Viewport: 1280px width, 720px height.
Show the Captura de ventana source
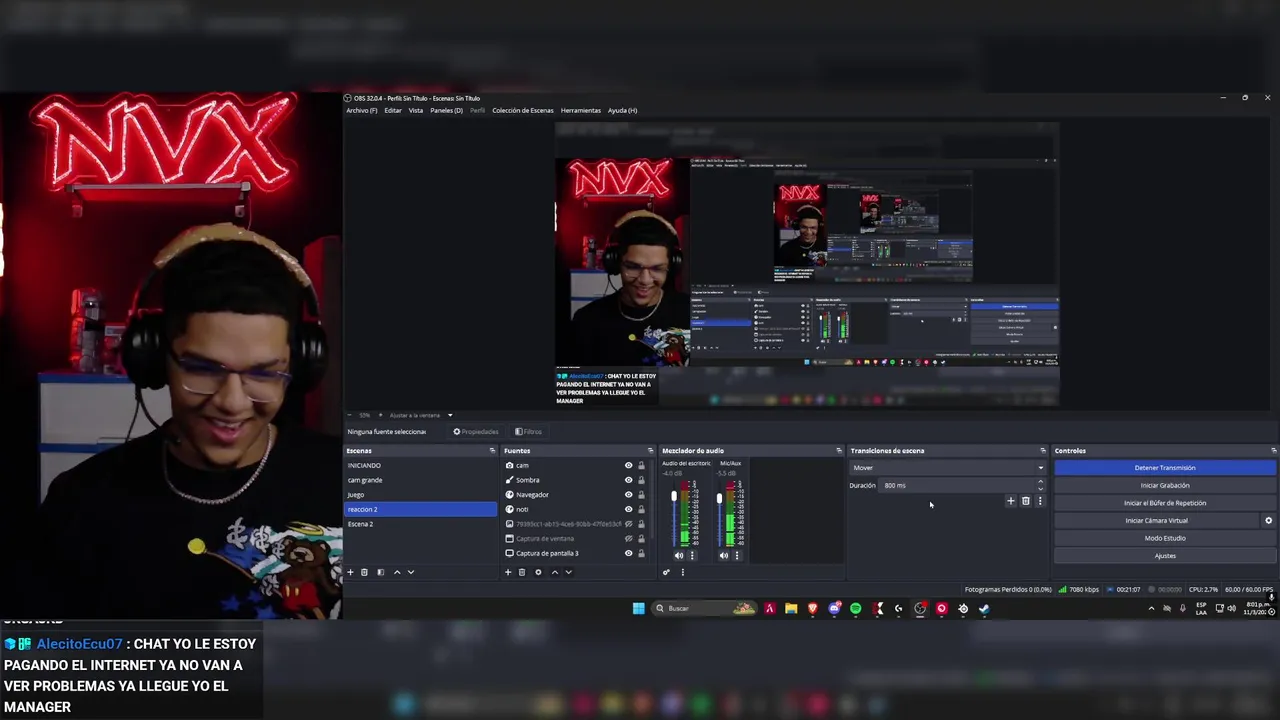628,538
